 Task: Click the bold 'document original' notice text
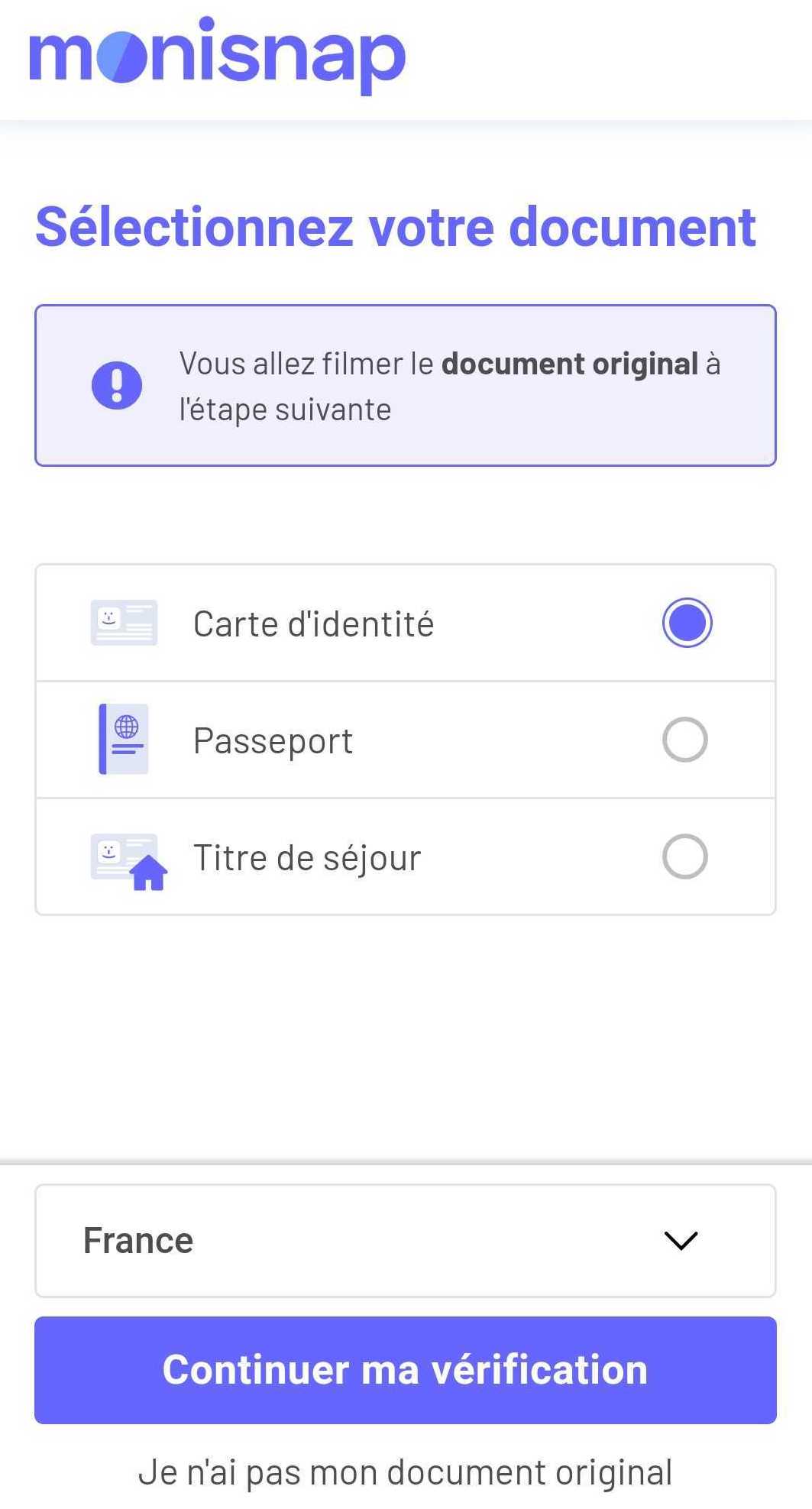coord(570,364)
